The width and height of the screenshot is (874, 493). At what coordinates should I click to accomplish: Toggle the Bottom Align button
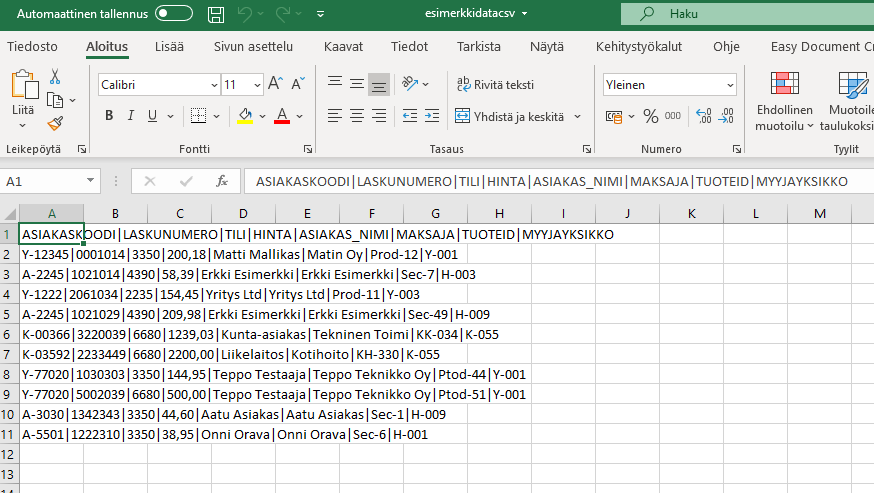pos(379,84)
